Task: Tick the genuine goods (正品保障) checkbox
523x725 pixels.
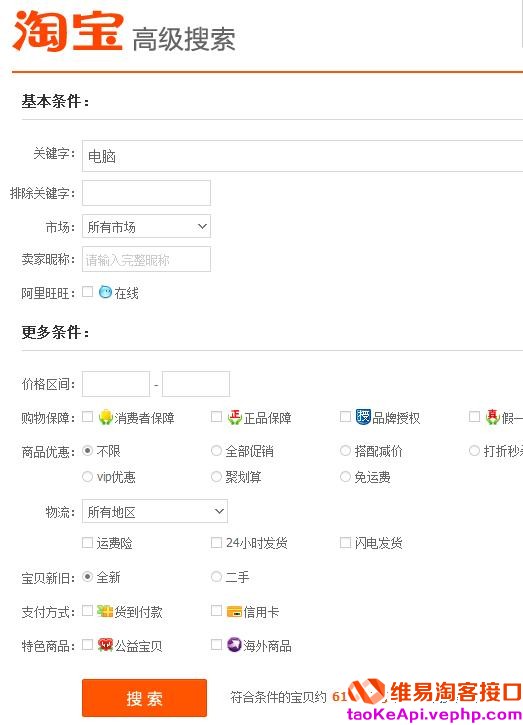Action: pyautogui.click(x=216, y=417)
